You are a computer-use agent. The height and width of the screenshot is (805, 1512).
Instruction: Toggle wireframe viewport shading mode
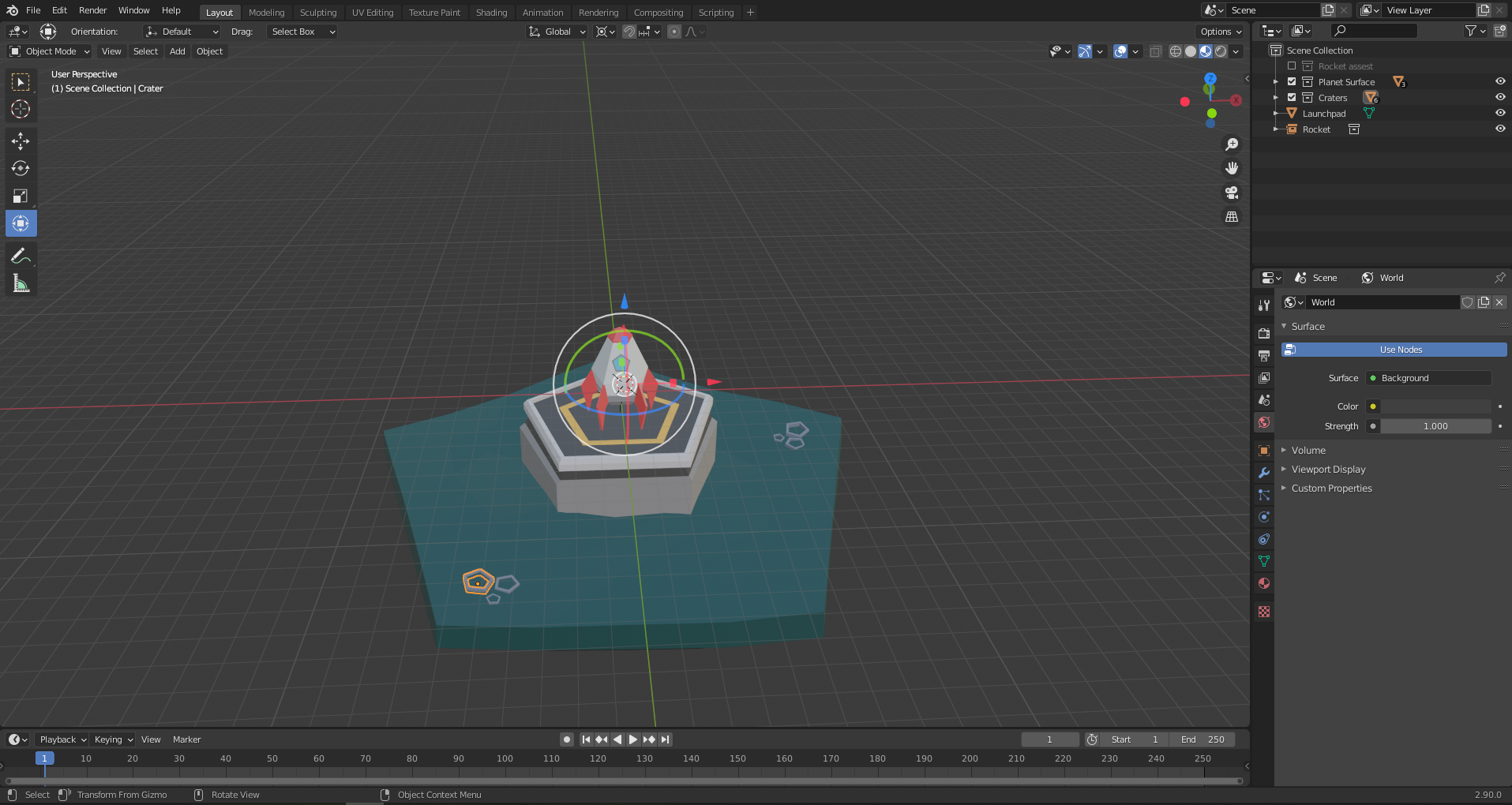click(x=1176, y=51)
